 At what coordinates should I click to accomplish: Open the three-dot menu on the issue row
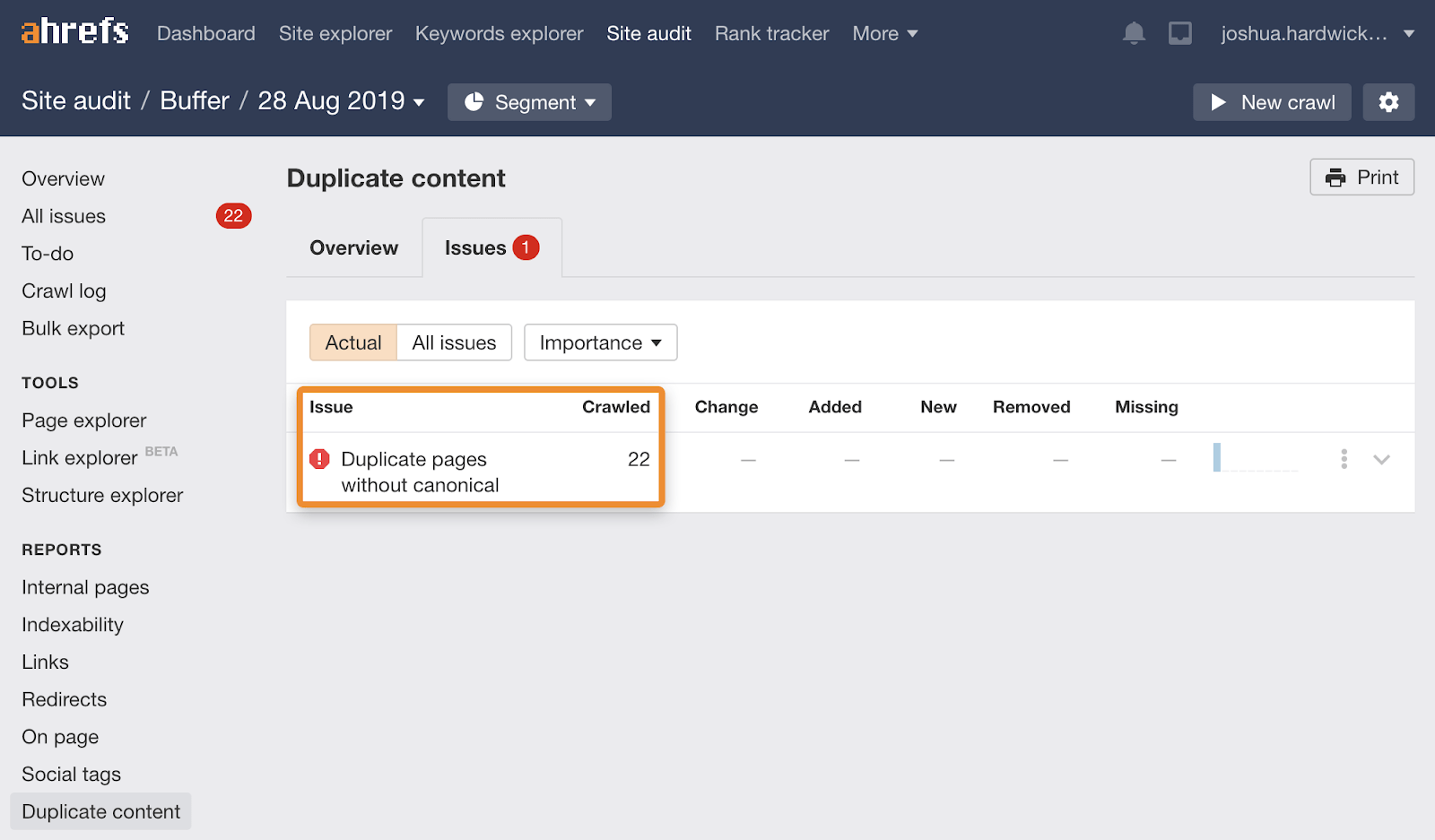coord(1344,459)
